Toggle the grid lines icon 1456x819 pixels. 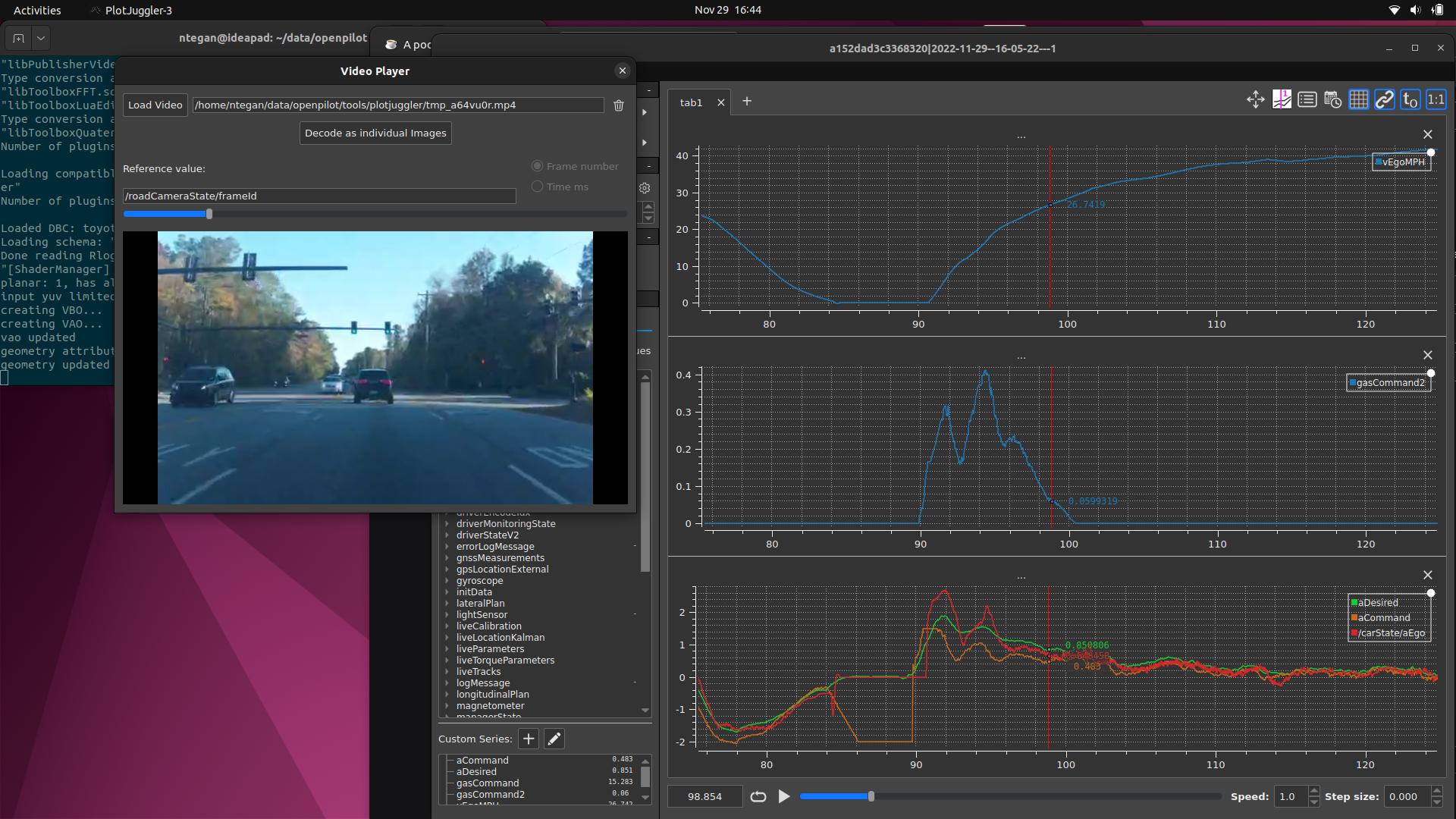point(1359,100)
